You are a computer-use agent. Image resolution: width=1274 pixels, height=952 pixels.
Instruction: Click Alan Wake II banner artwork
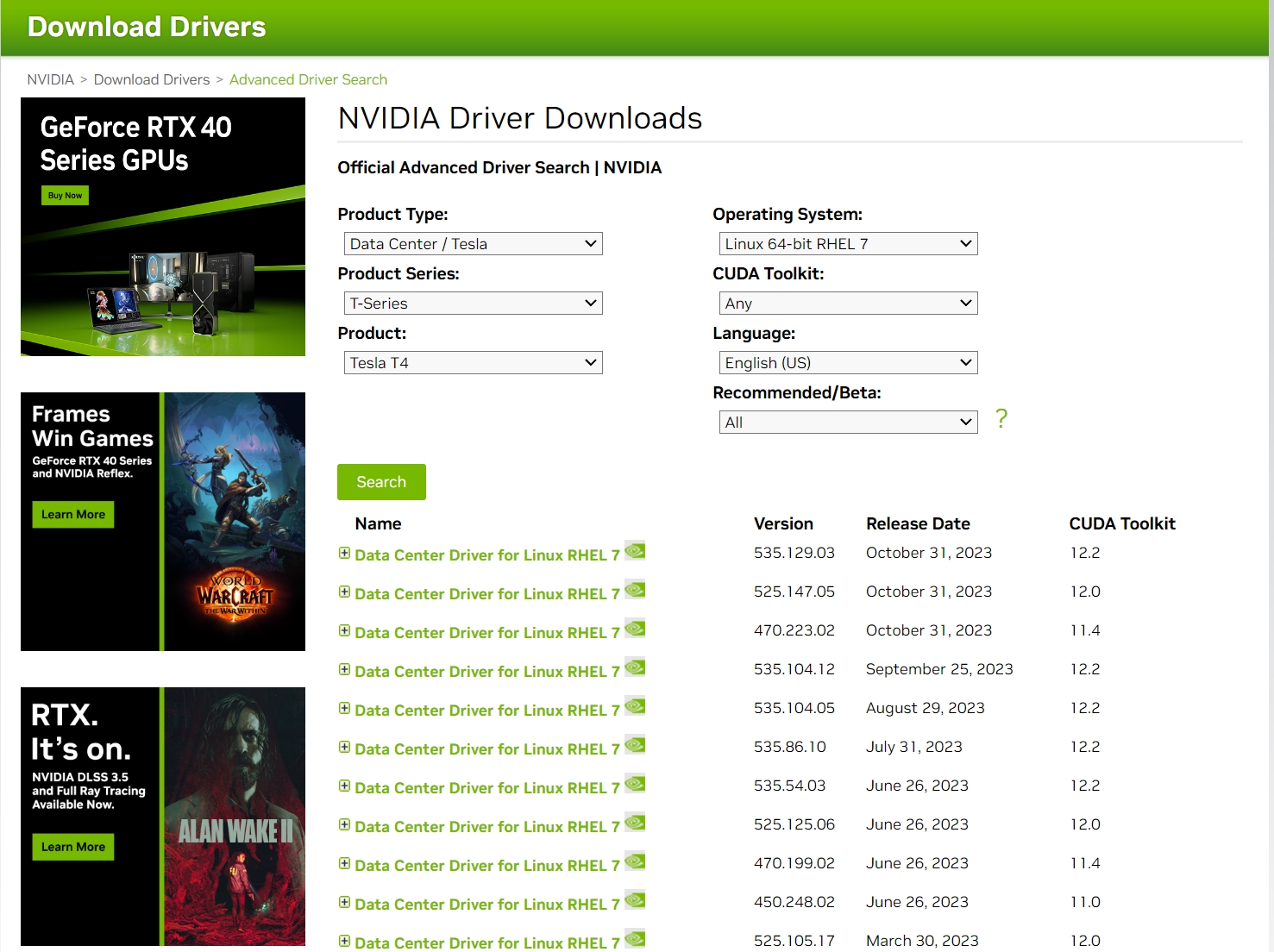[235, 817]
